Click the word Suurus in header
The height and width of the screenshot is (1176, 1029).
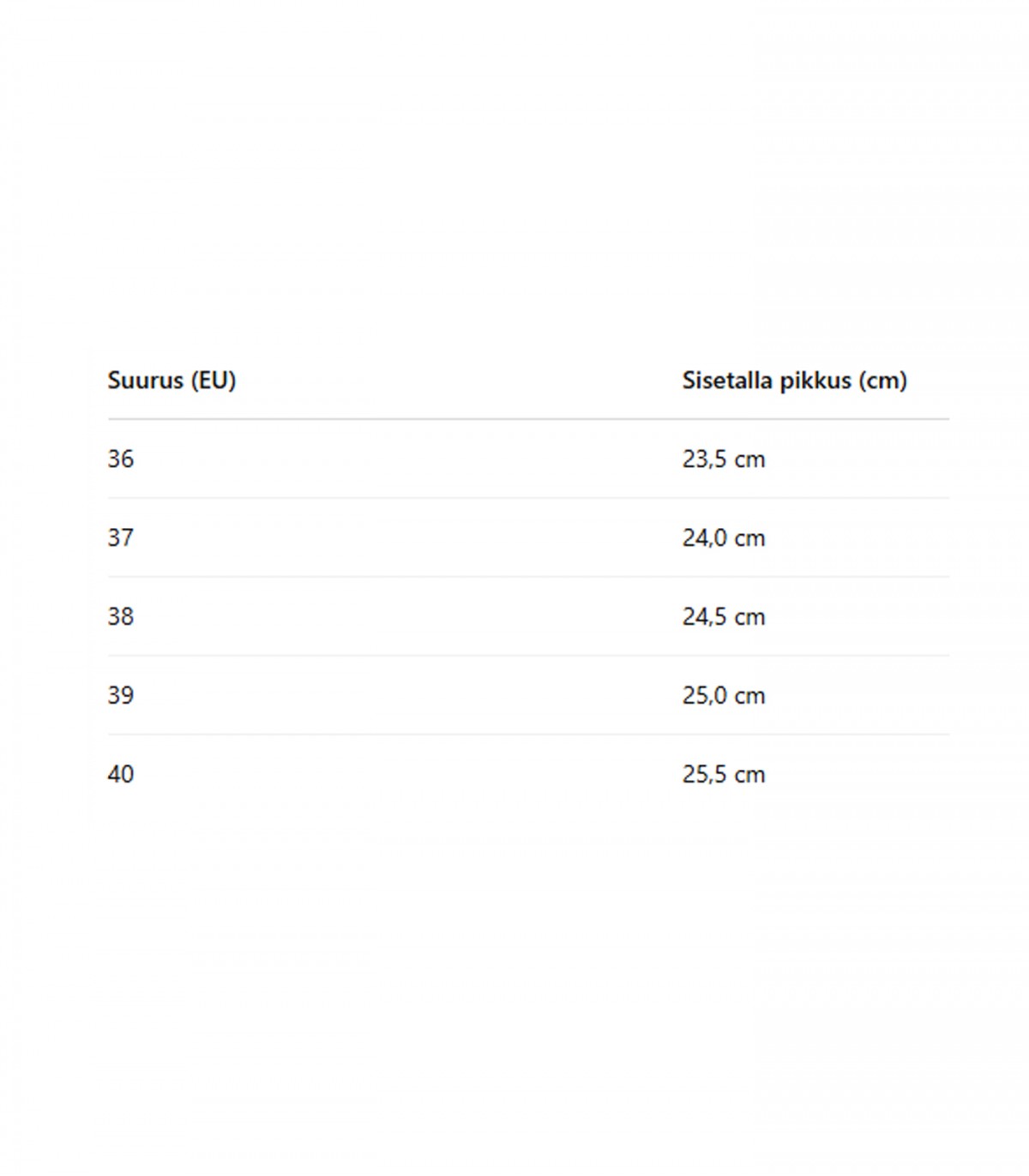(x=145, y=380)
